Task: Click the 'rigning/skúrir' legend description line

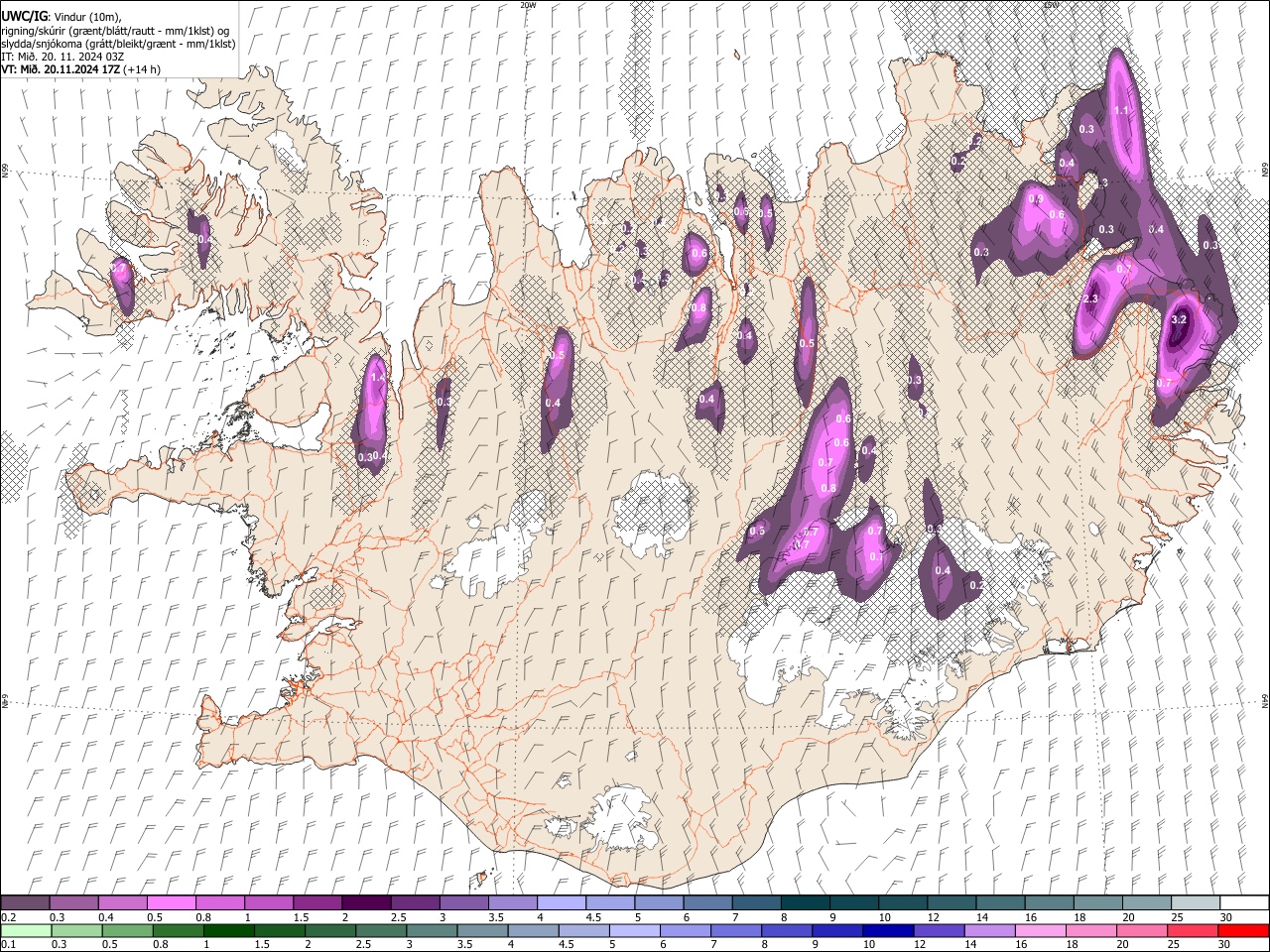Action: 116,31
